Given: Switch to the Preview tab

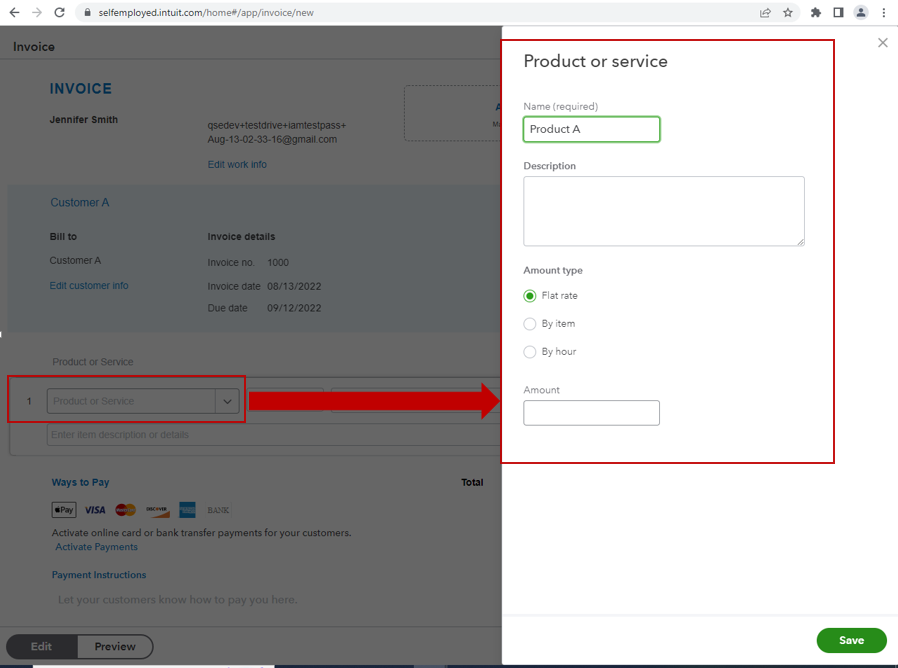Looking at the screenshot, I should pos(115,647).
